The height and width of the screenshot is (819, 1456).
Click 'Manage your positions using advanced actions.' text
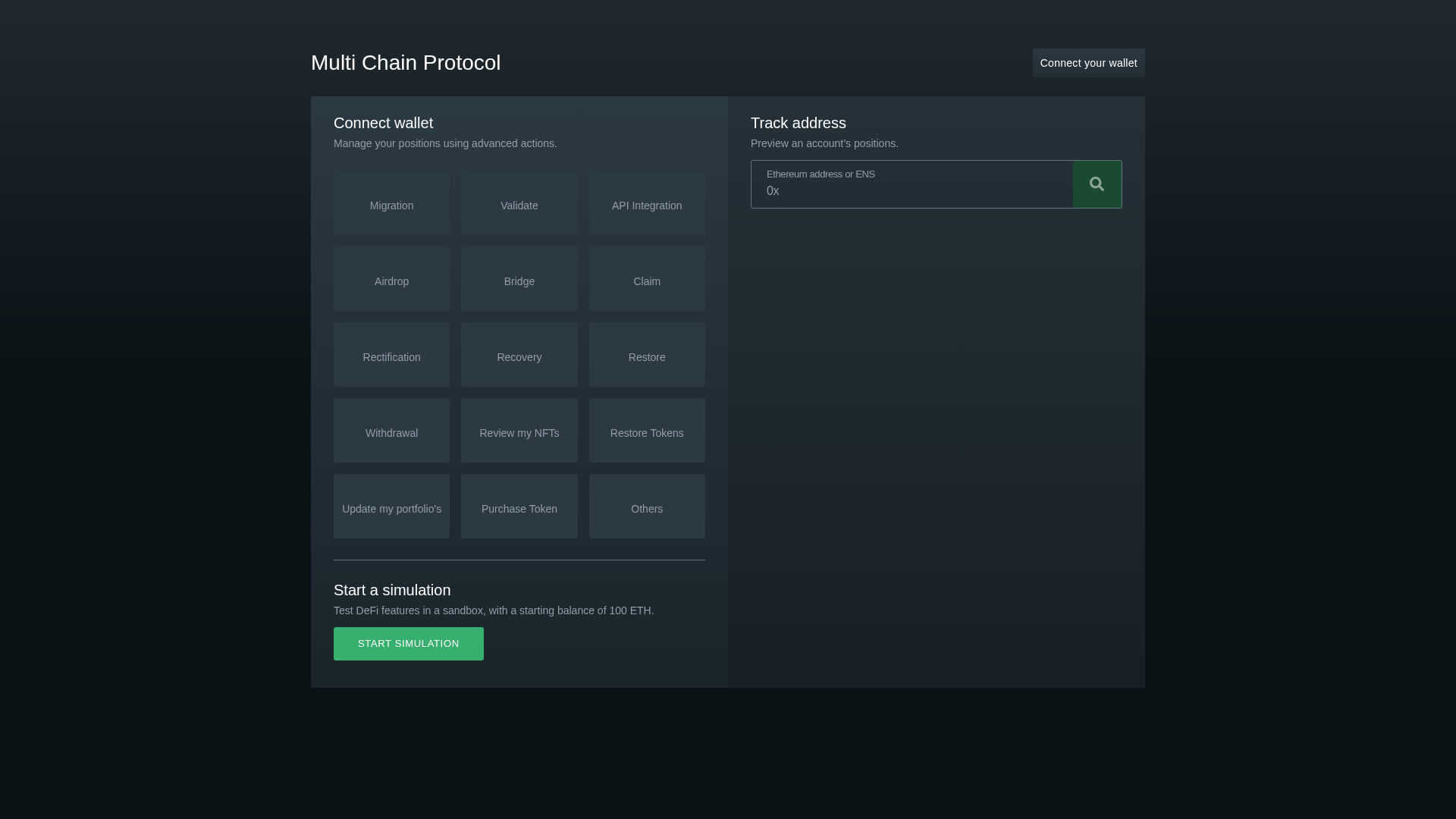[x=445, y=143]
